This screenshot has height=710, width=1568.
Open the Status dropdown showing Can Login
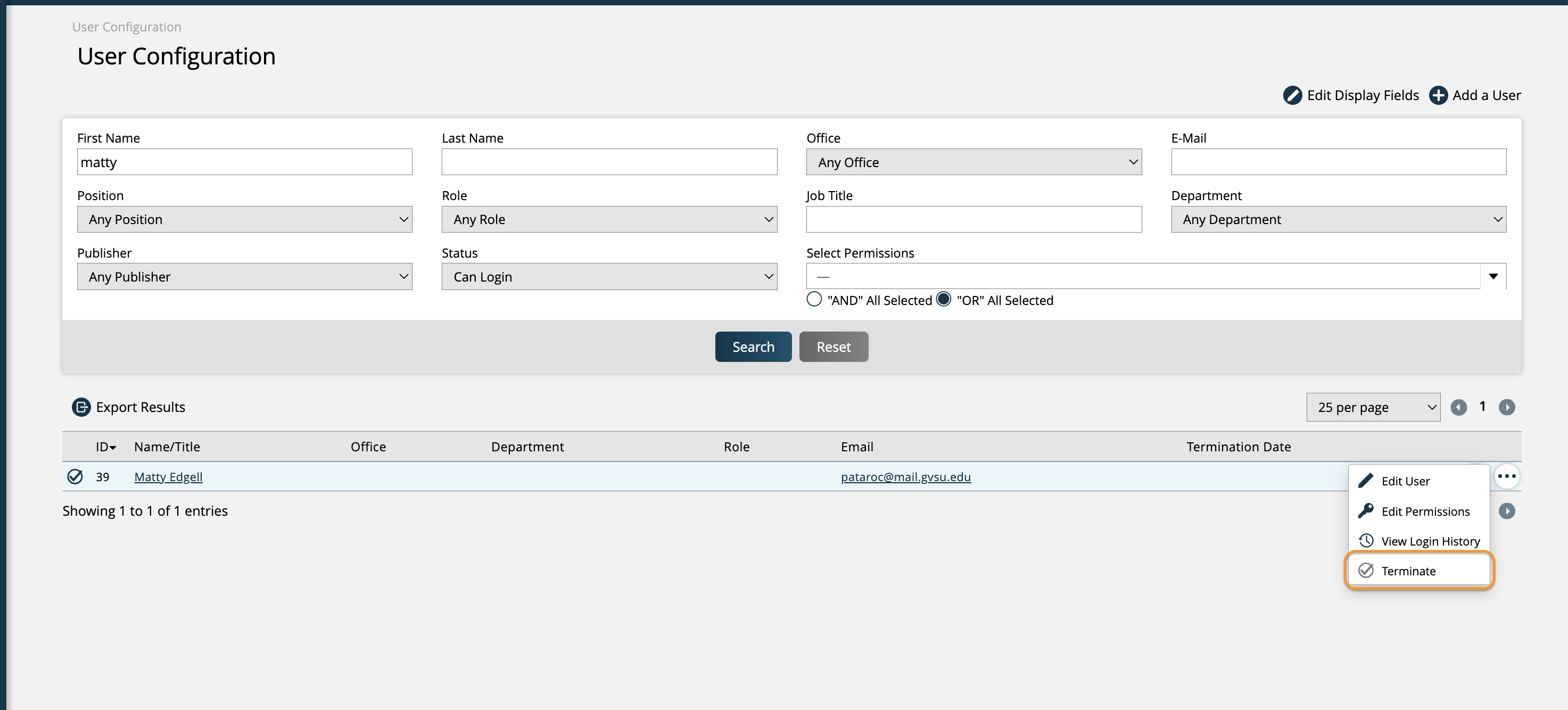click(x=609, y=276)
